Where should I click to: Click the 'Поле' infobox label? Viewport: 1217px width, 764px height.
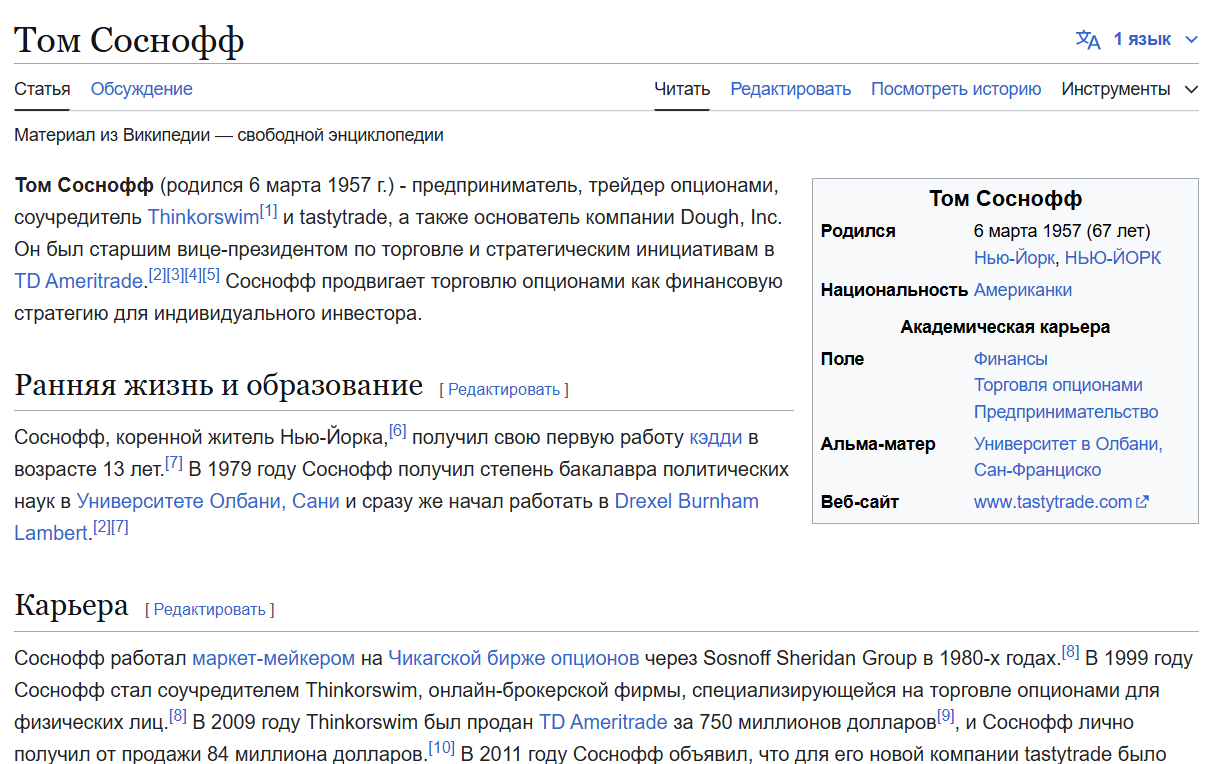842,359
